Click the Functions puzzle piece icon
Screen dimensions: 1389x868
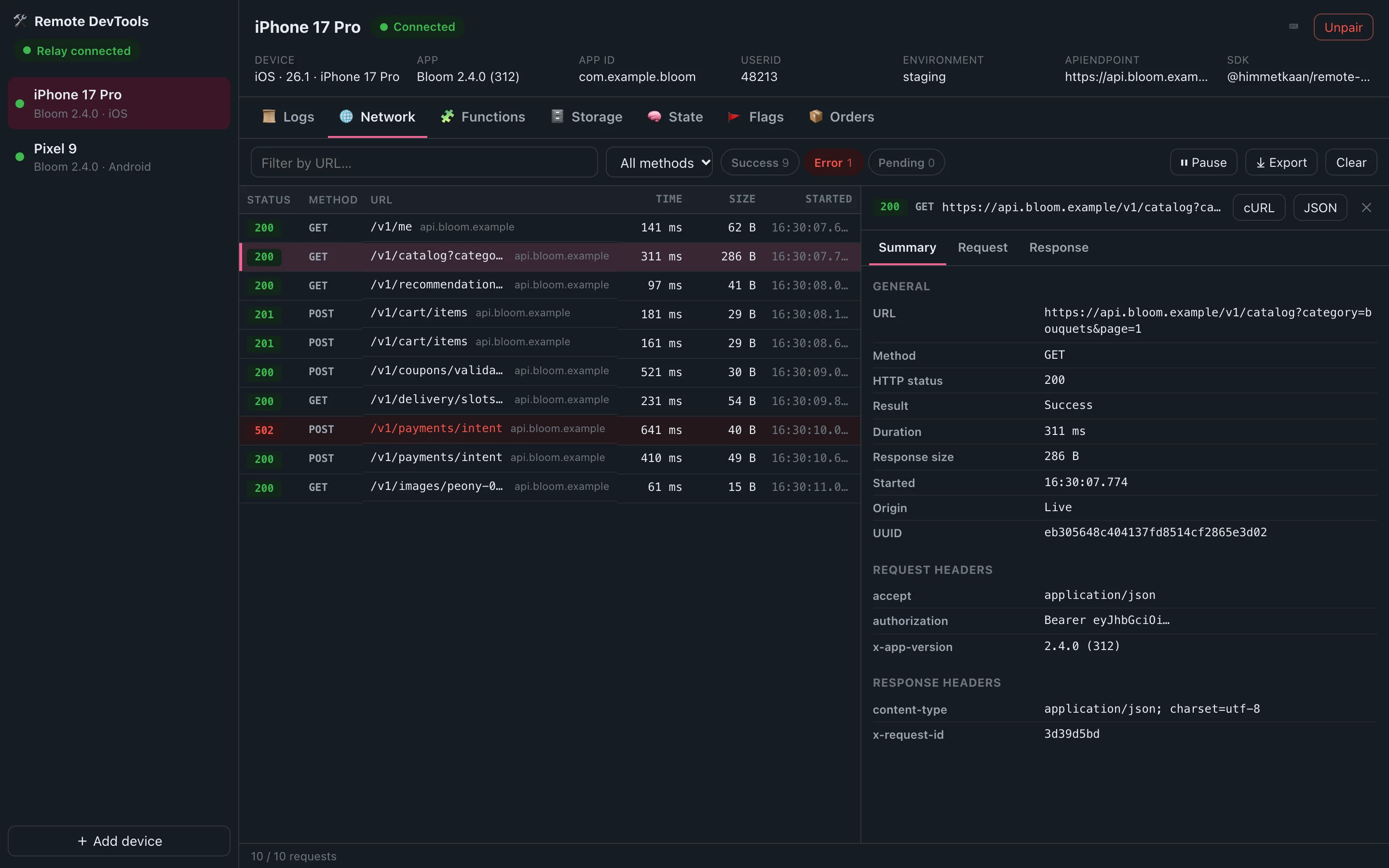click(x=447, y=117)
